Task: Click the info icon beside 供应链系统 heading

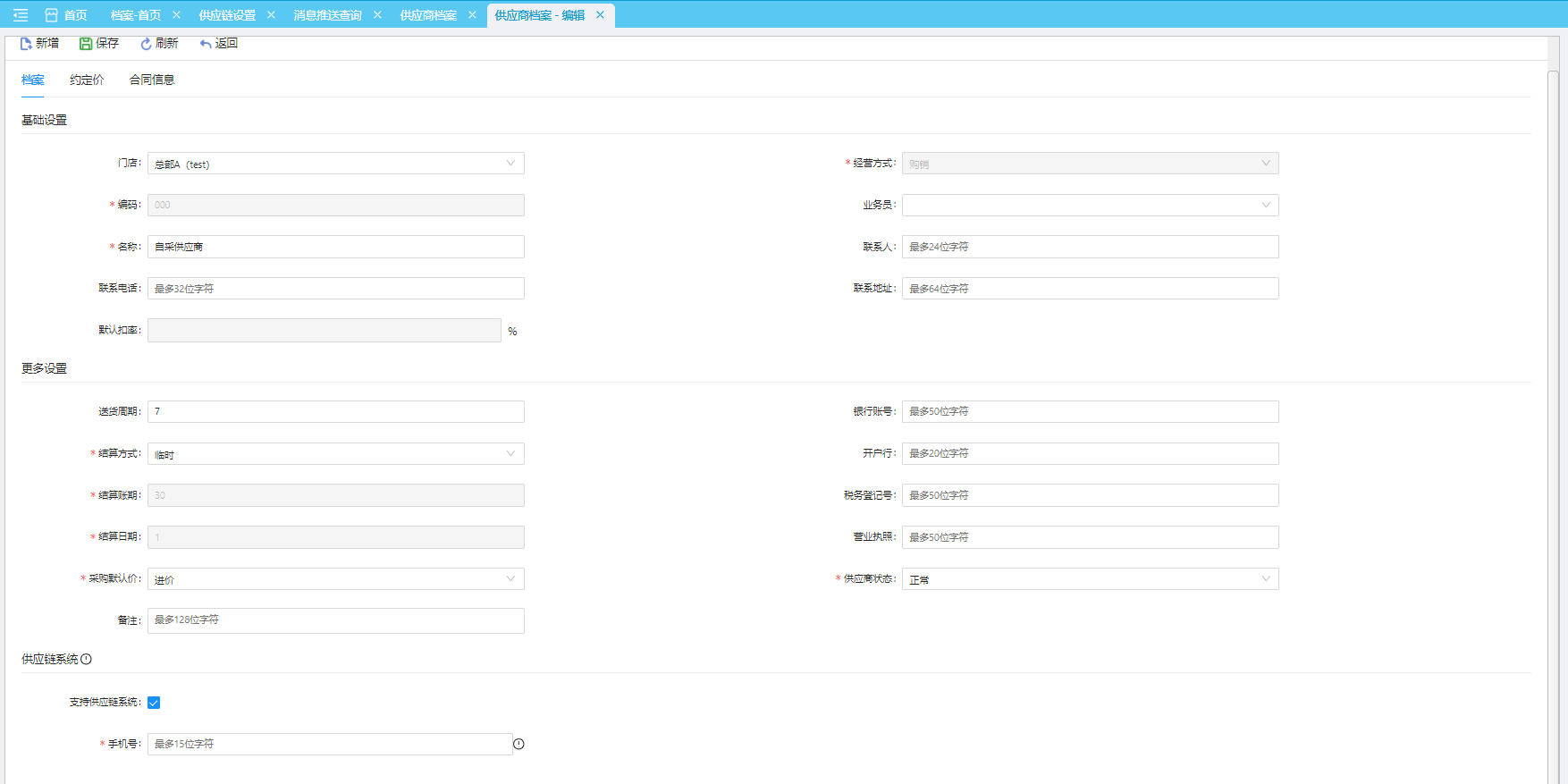Action: pos(87,660)
